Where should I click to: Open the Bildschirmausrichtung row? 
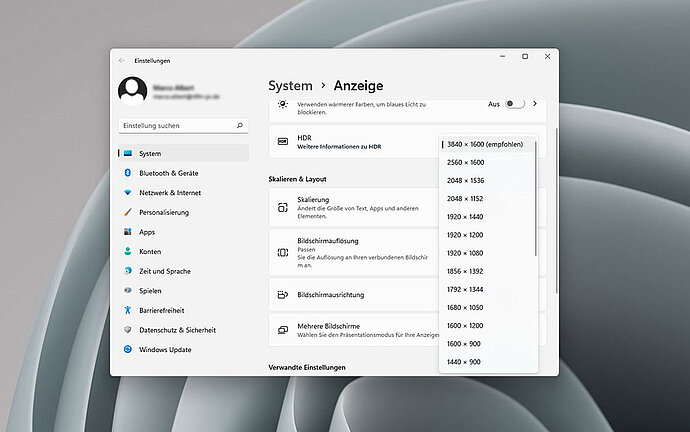pos(407,295)
